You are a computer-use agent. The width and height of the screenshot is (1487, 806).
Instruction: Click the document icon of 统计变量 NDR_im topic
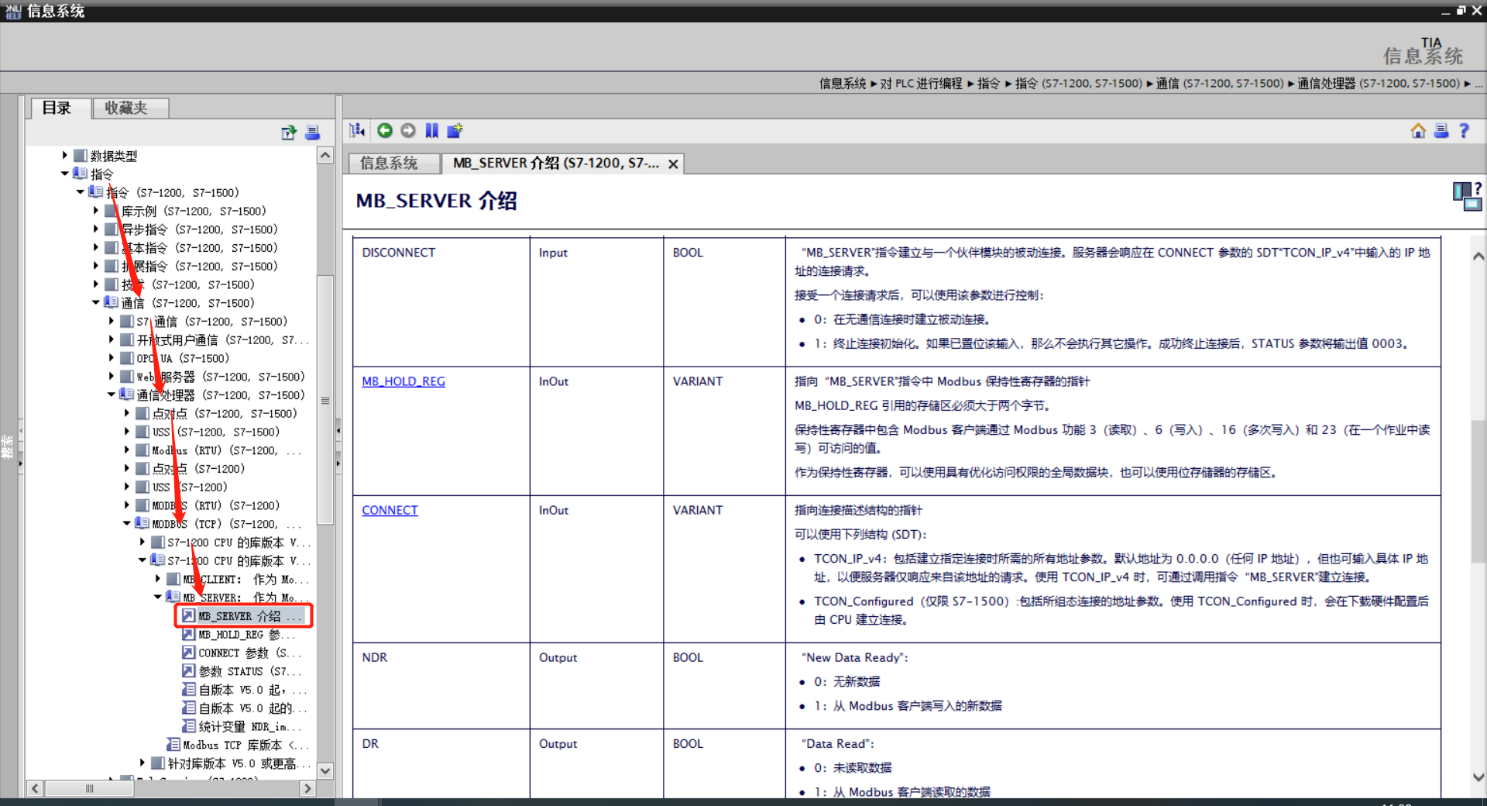pos(189,726)
